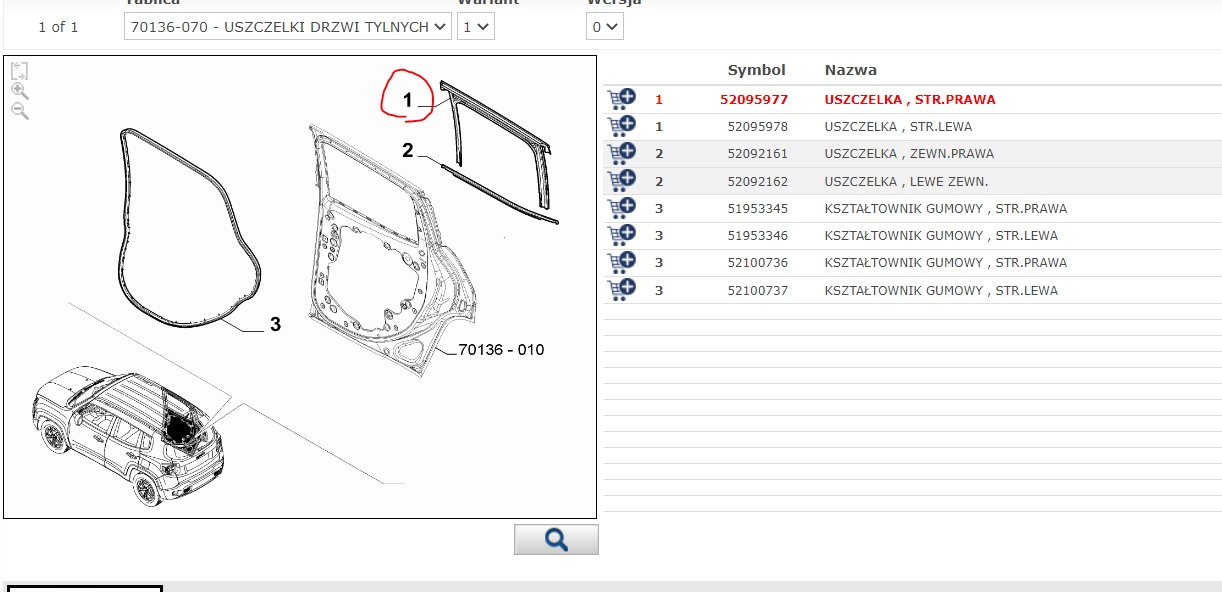1222x592 pixels.
Task: Select row USZCZELKA , STR.LEWA
Action: (x=912, y=126)
